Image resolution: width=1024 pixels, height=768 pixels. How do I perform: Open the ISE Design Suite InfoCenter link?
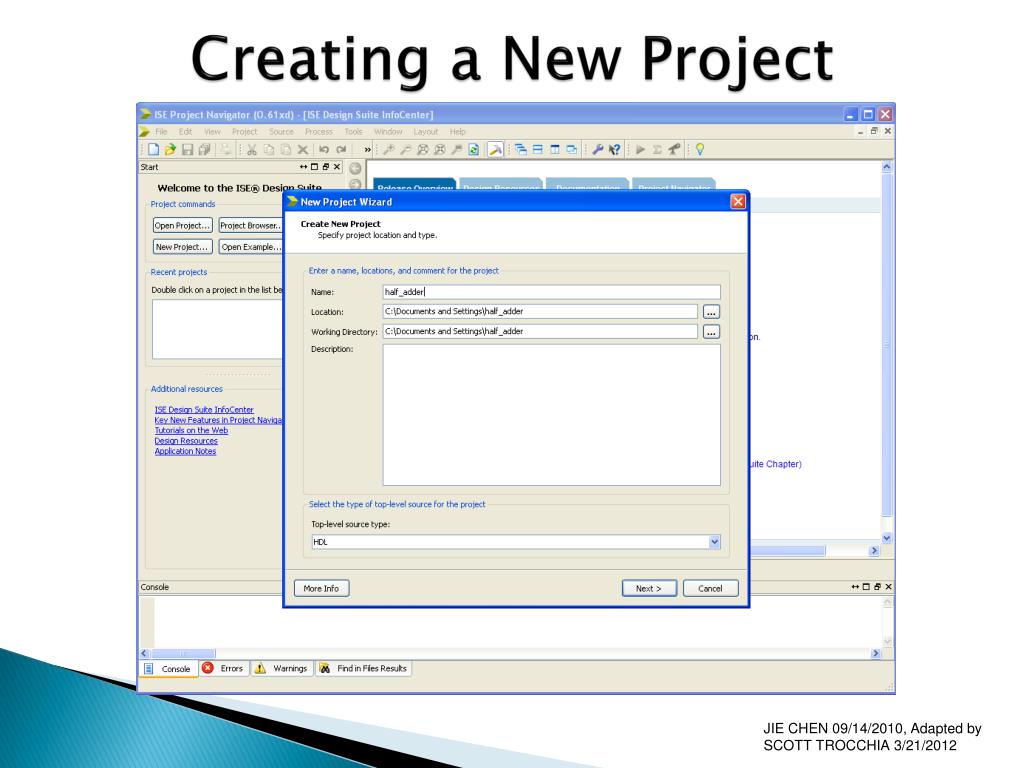point(204,409)
